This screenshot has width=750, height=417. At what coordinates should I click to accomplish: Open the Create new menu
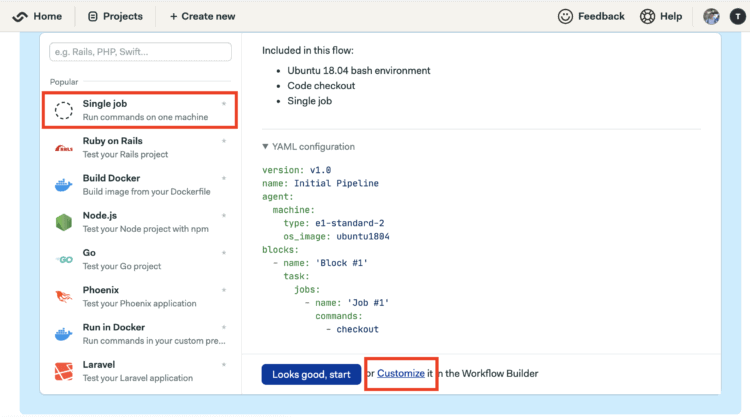pos(202,16)
